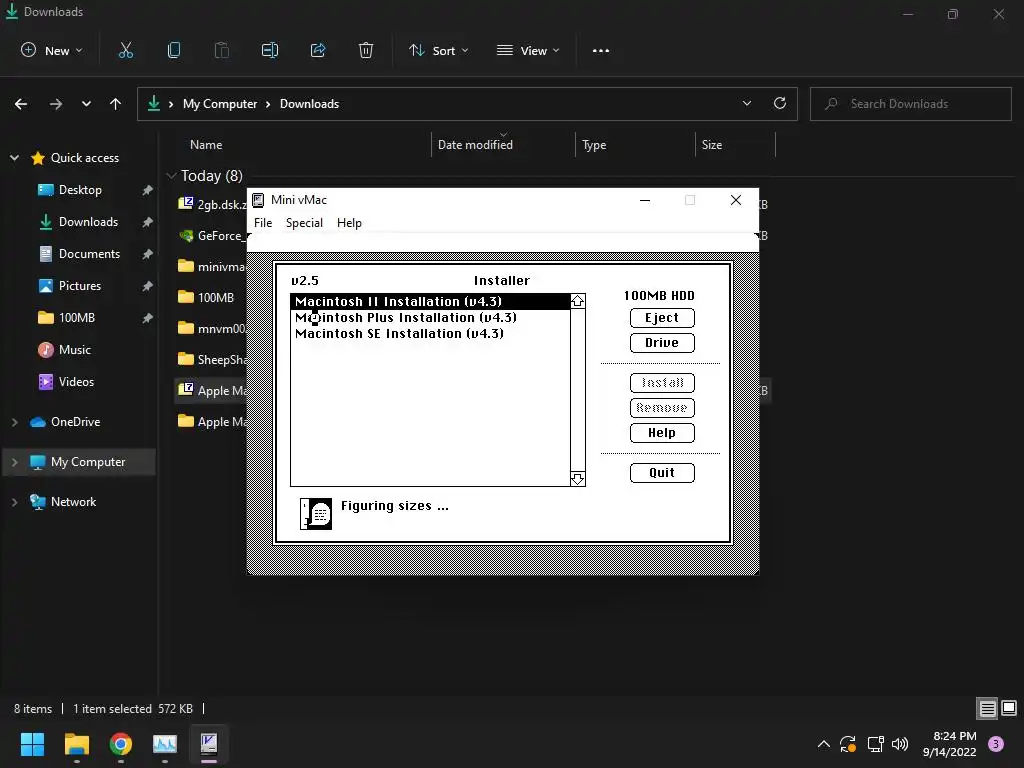Collapse the Quick access tree

pyautogui.click(x=14, y=158)
